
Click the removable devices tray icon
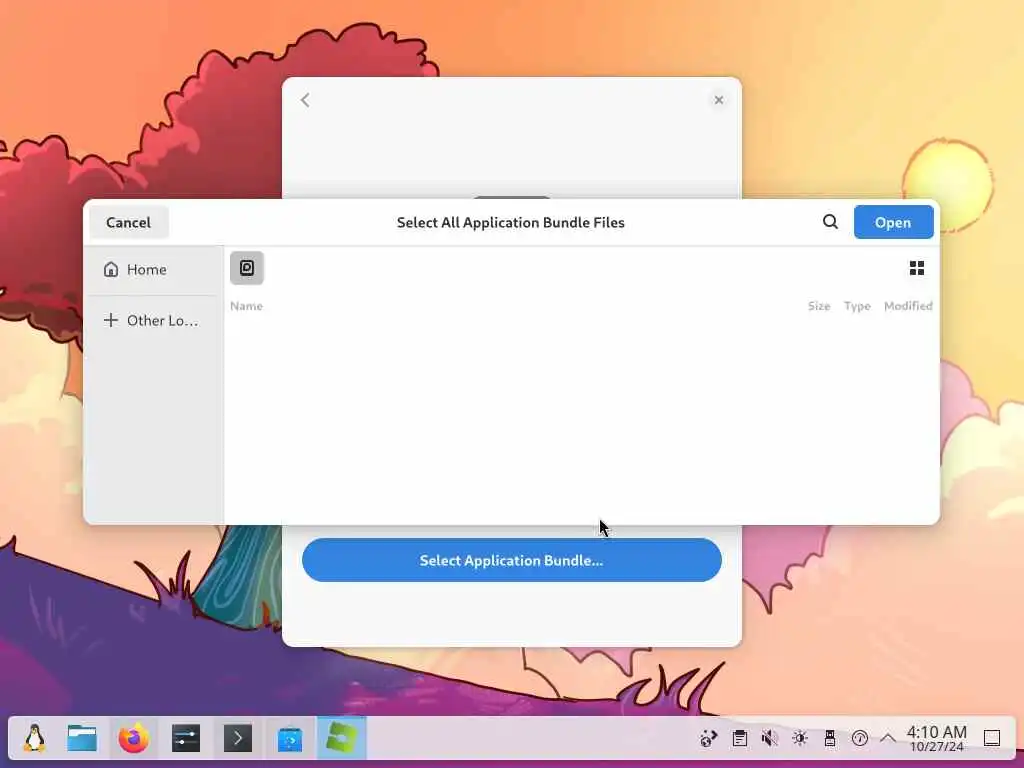click(x=830, y=739)
